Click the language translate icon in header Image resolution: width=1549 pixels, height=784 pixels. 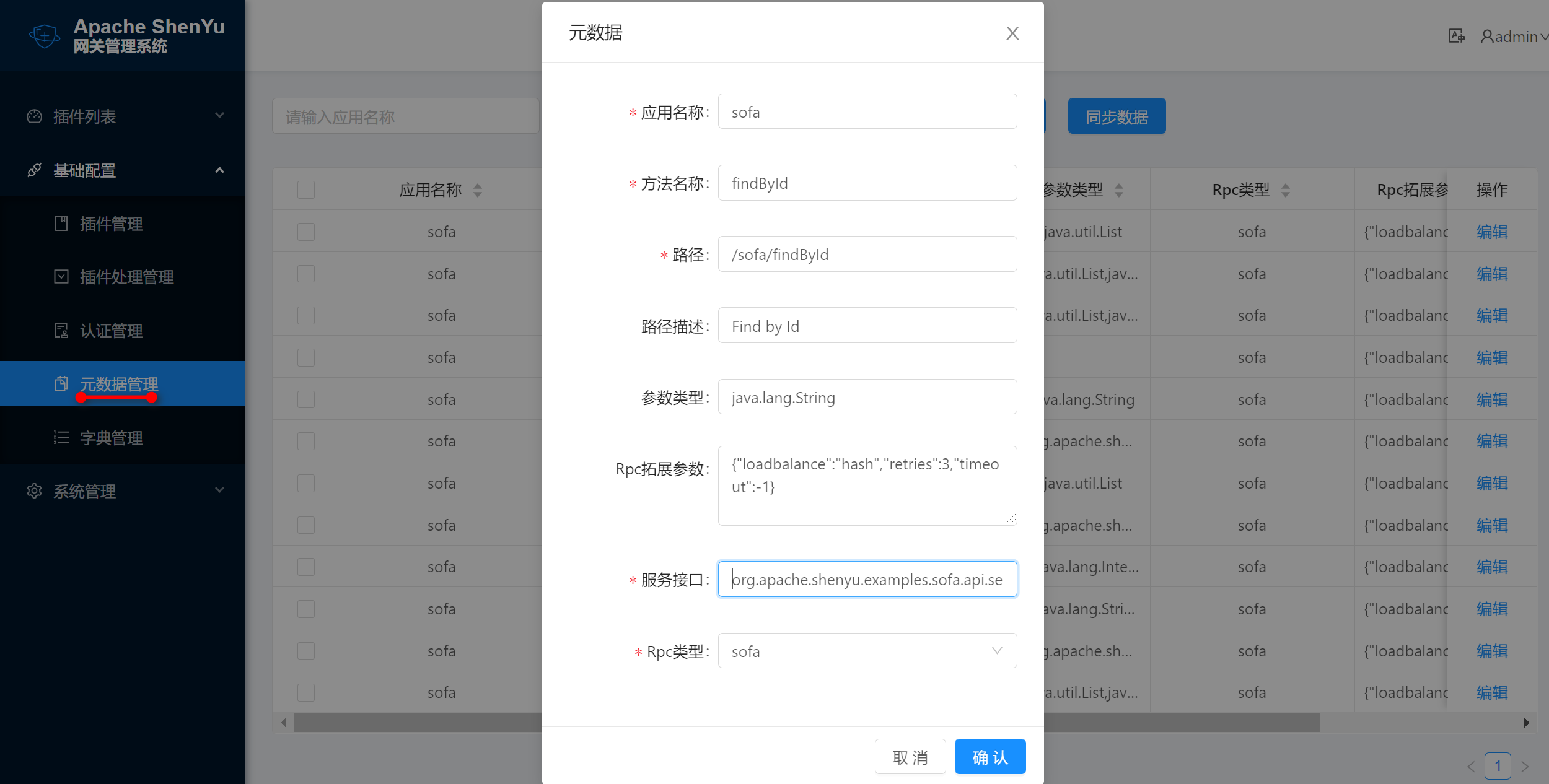point(1456,36)
